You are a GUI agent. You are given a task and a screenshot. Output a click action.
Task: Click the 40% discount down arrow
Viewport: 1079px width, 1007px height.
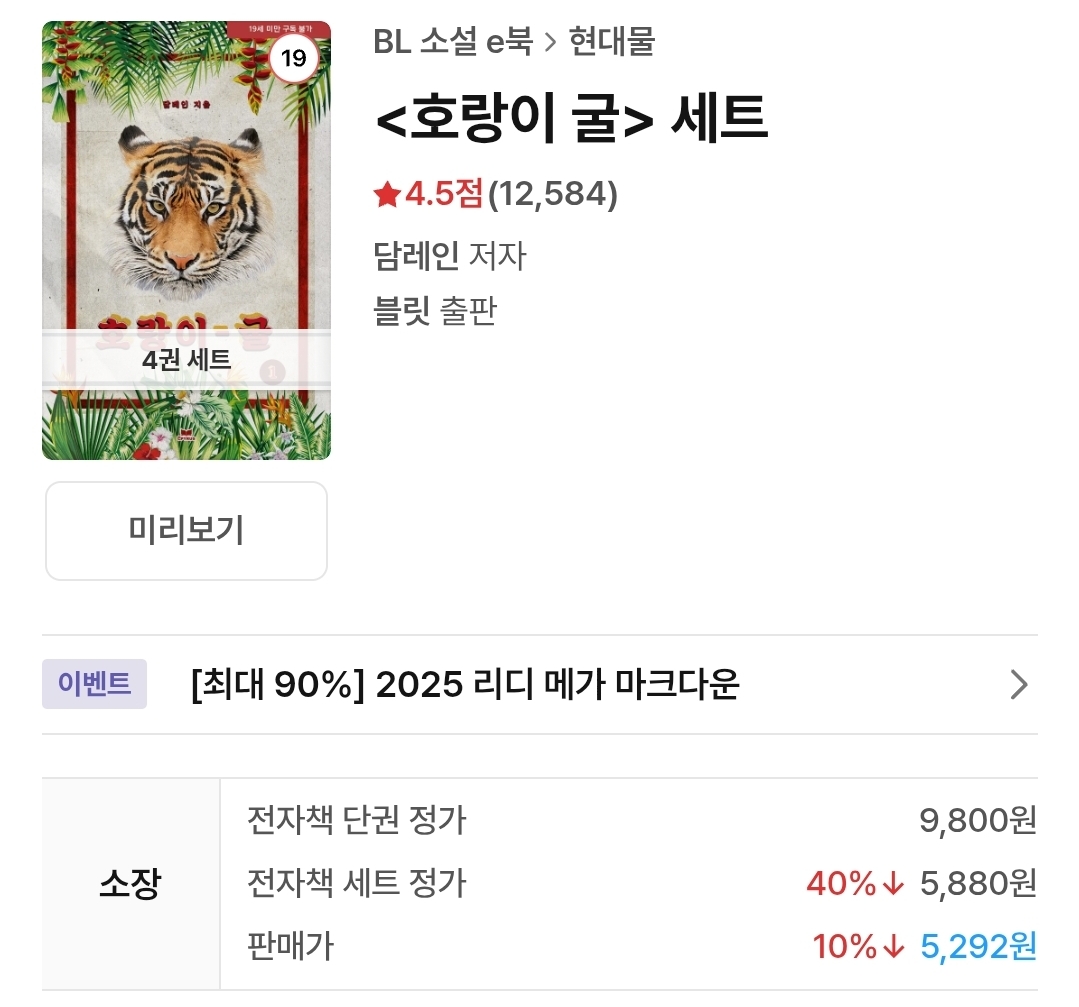coord(894,884)
